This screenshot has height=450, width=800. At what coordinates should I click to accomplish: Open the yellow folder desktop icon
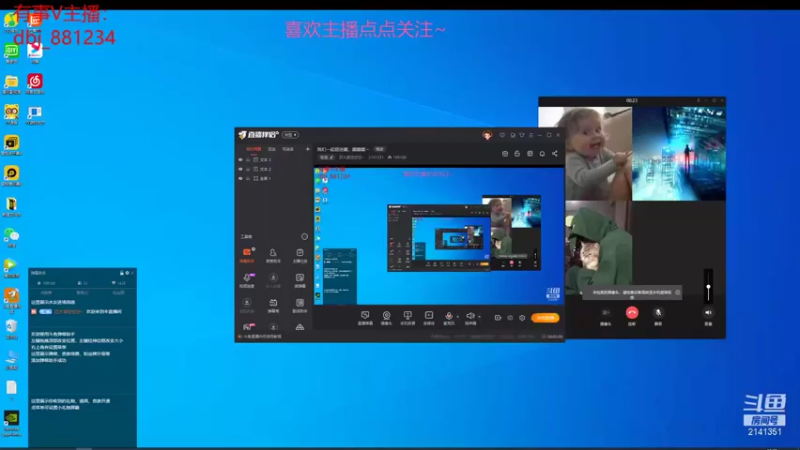[11, 84]
